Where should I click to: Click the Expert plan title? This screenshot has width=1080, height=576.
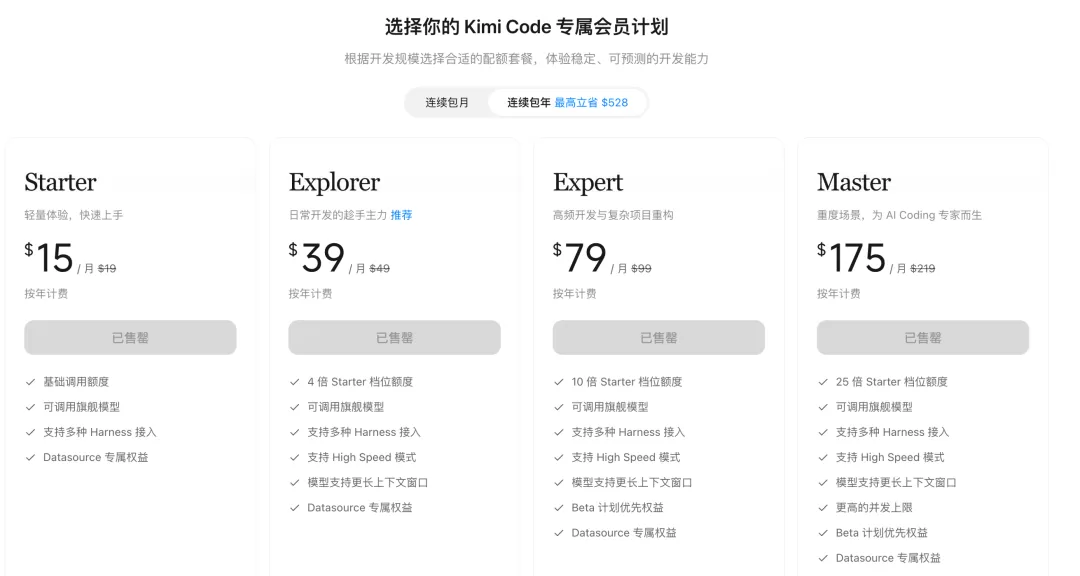pos(588,183)
